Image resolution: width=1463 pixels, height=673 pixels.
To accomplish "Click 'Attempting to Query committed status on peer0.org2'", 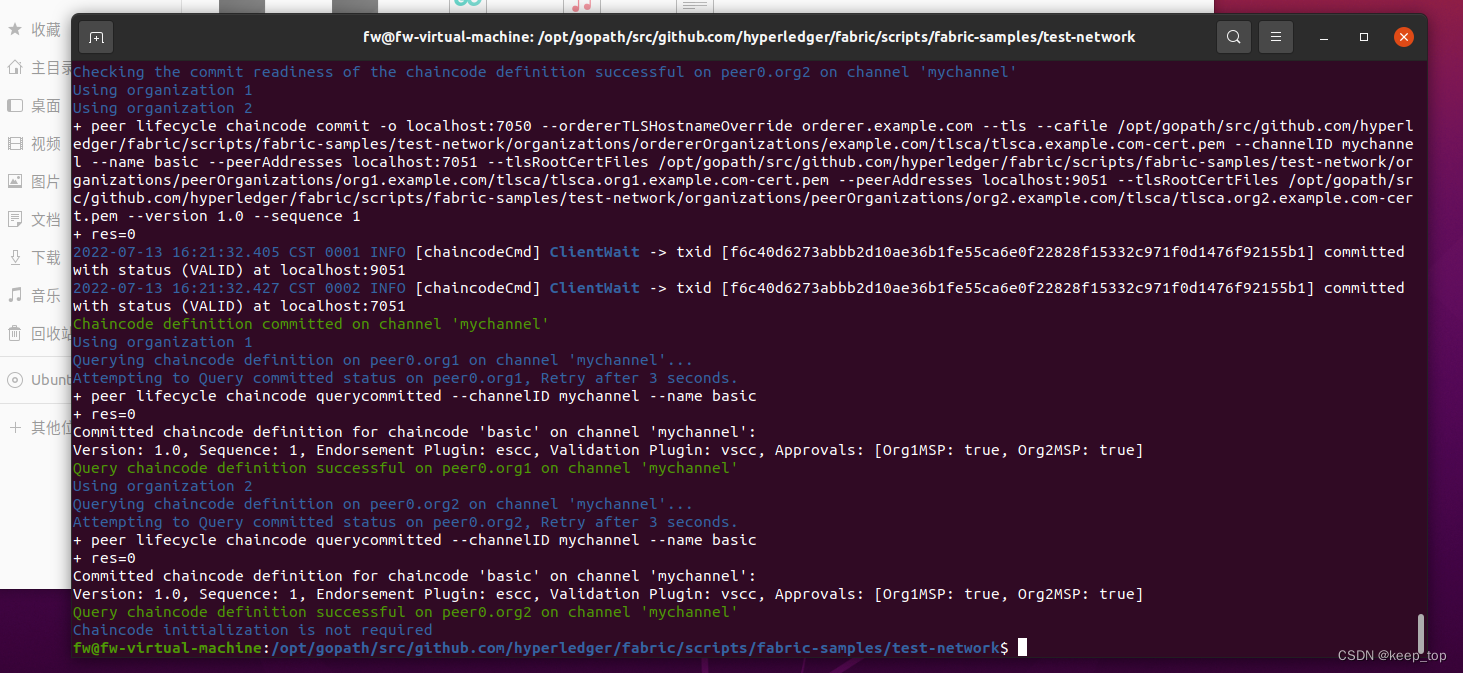I will point(405,522).
